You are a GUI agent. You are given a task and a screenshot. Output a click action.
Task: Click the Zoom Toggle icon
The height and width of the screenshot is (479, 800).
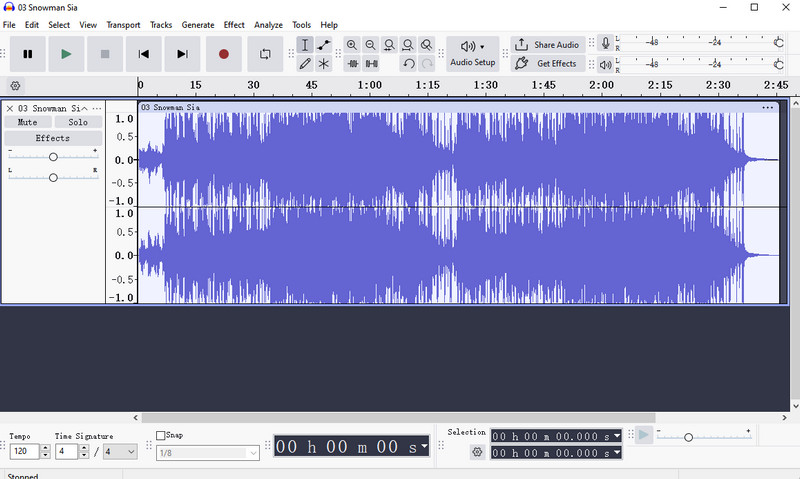pyautogui.click(x=427, y=45)
